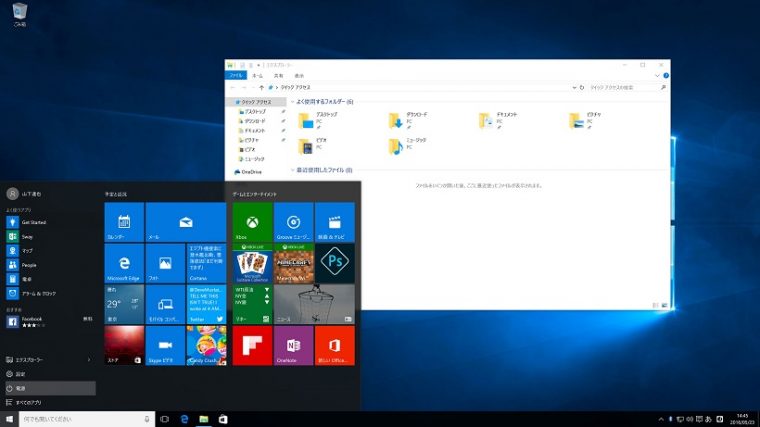The height and width of the screenshot is (427, 760).
Task: Expand the File Explorer jump list arrow
Action: pyautogui.click(x=89, y=360)
